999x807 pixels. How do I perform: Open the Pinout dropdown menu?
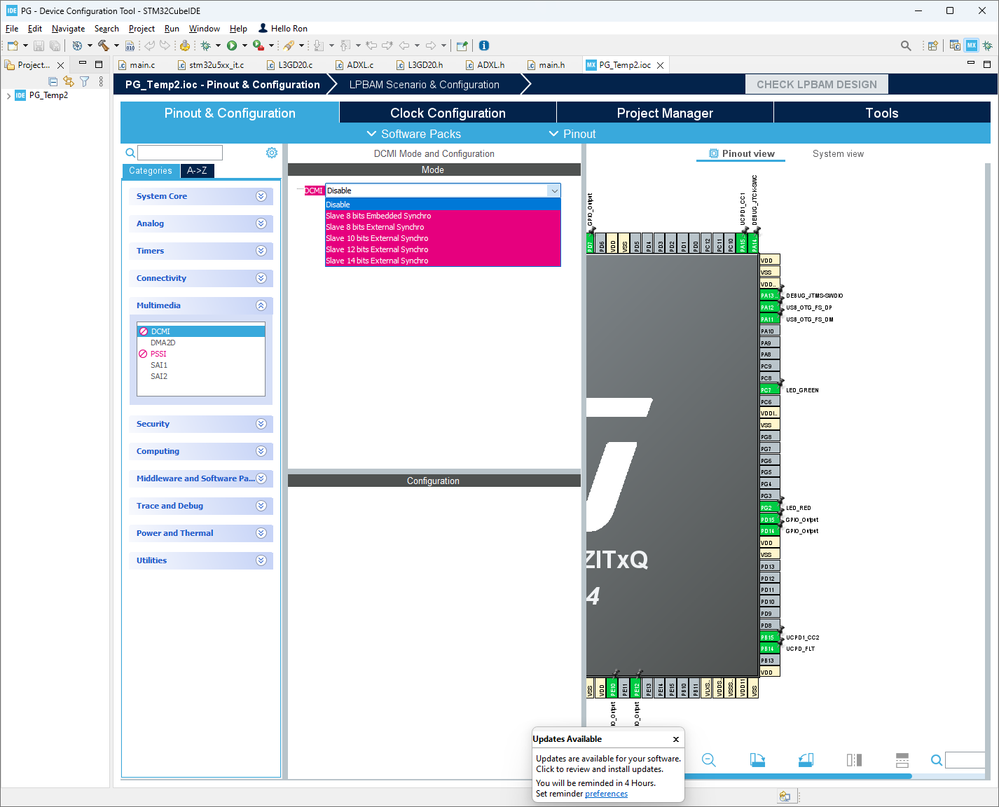point(572,134)
